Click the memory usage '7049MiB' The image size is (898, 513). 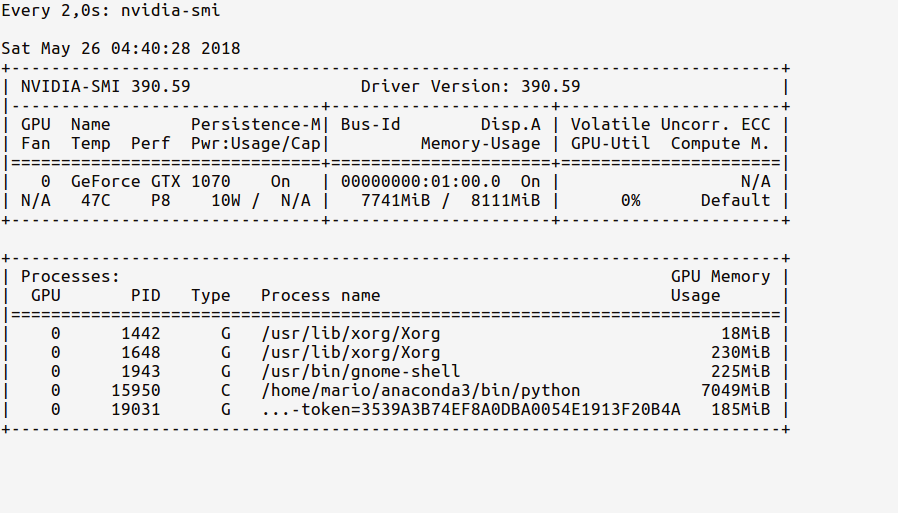click(735, 390)
